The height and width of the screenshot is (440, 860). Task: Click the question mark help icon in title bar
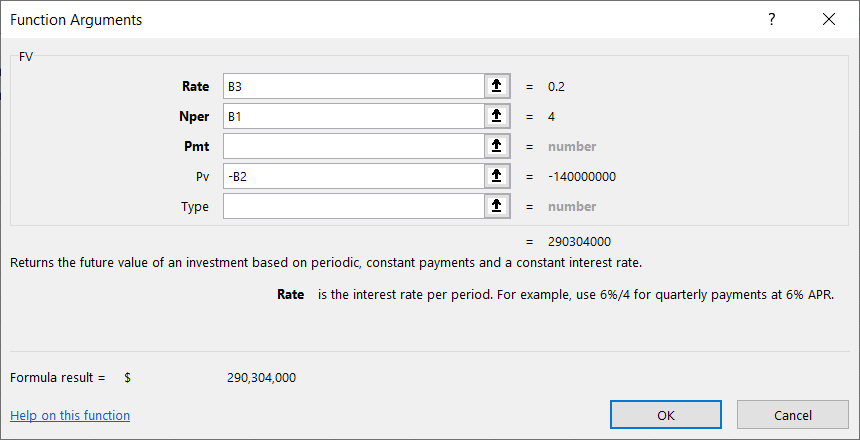point(771,19)
